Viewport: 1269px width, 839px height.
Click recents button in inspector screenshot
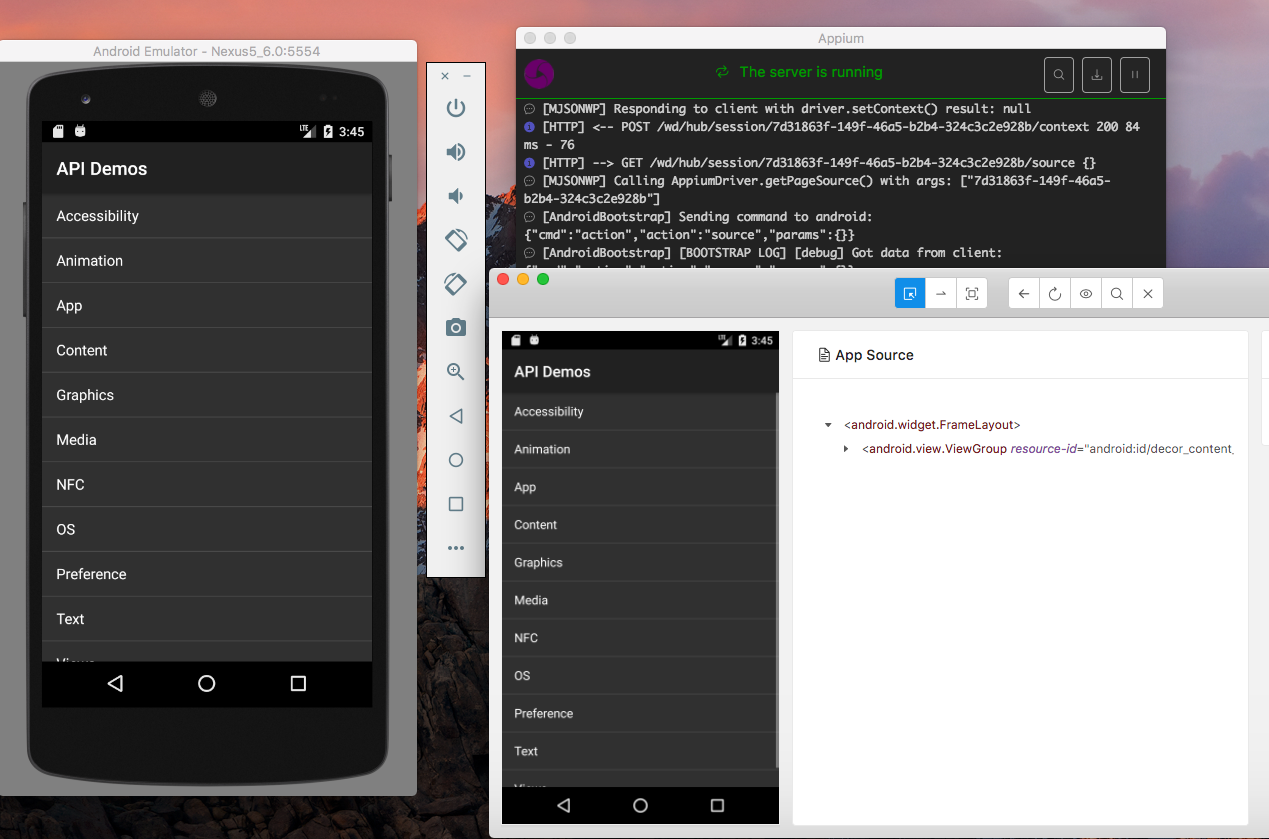(717, 805)
